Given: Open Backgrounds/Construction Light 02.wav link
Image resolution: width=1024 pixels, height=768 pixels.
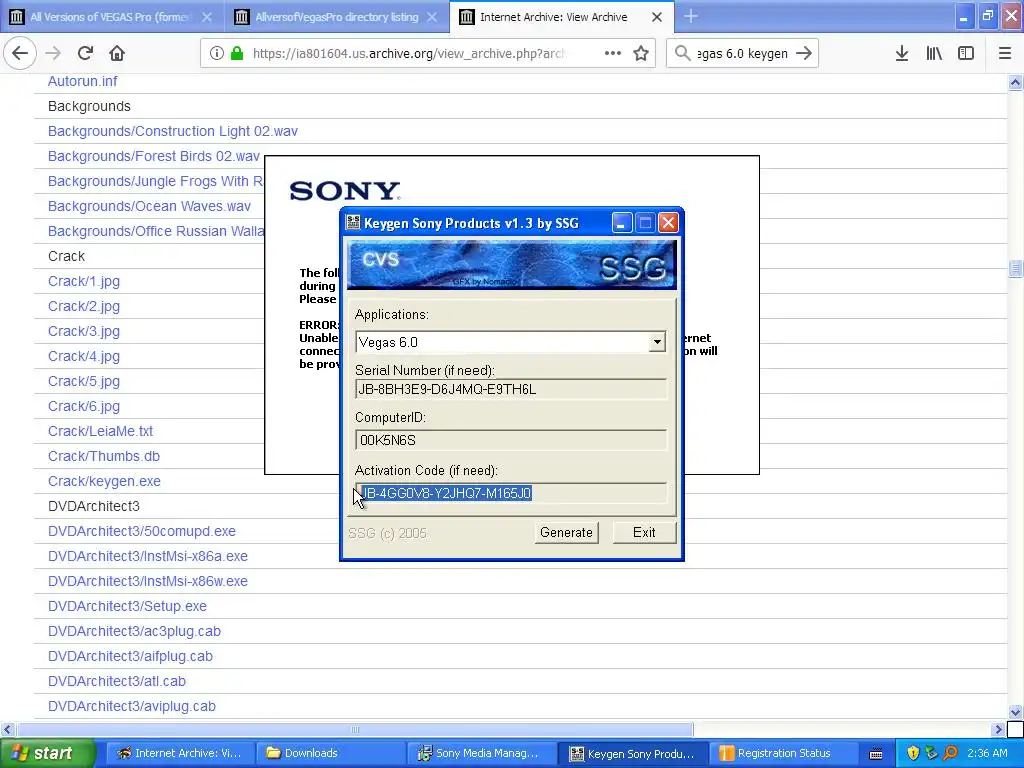Looking at the screenshot, I should point(172,131).
